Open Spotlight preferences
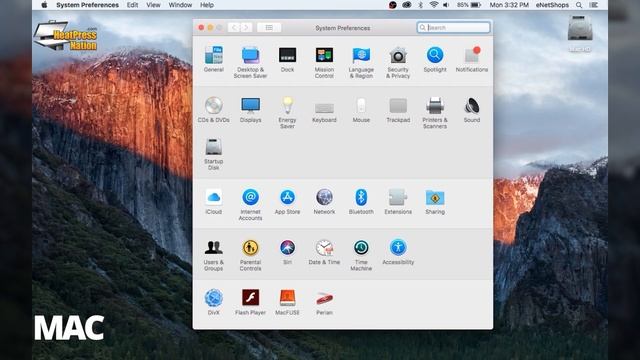Viewport: 640px width, 360px height. (x=435, y=60)
